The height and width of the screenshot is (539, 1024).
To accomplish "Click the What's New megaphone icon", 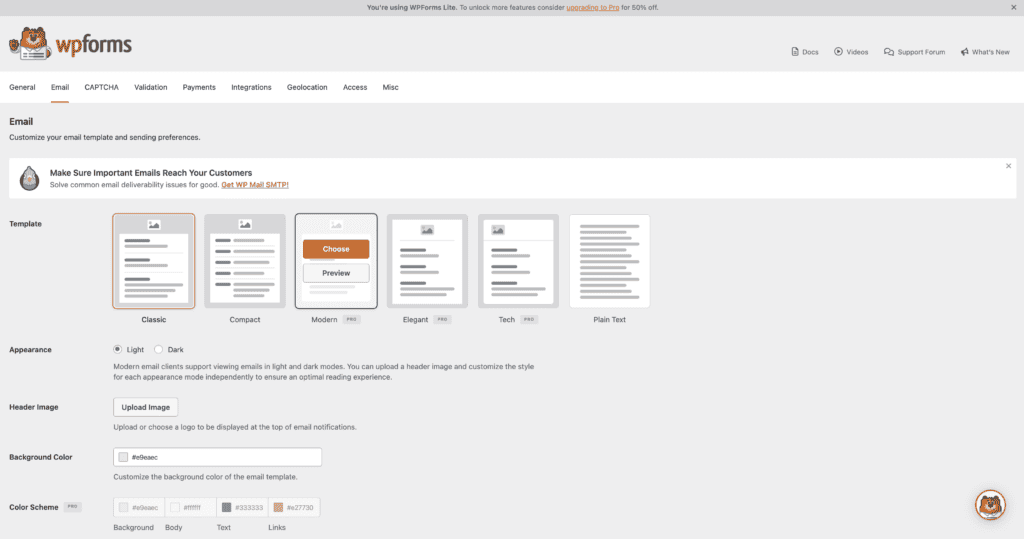I will 965,52.
